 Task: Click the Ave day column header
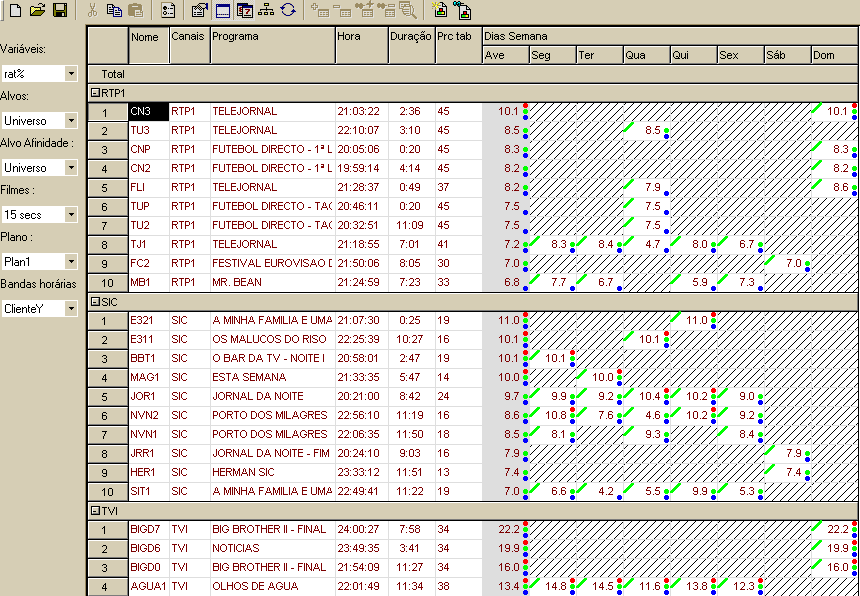506,55
